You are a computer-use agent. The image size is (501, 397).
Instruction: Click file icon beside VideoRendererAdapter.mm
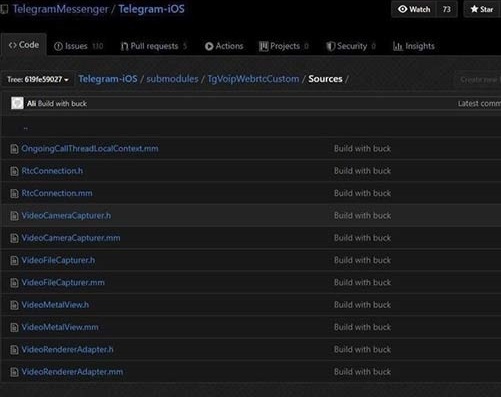tap(14, 372)
